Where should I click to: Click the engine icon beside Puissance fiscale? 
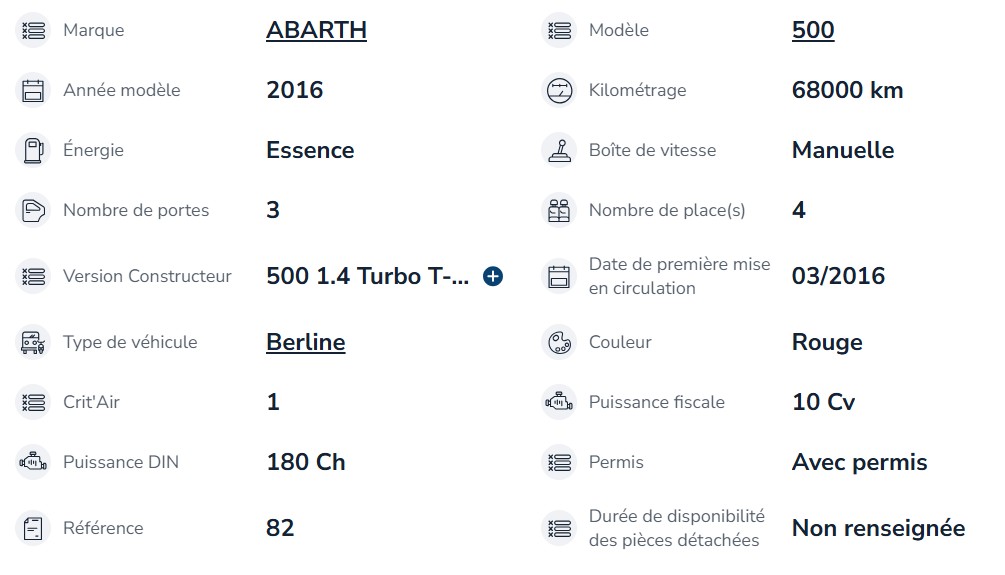(x=559, y=402)
